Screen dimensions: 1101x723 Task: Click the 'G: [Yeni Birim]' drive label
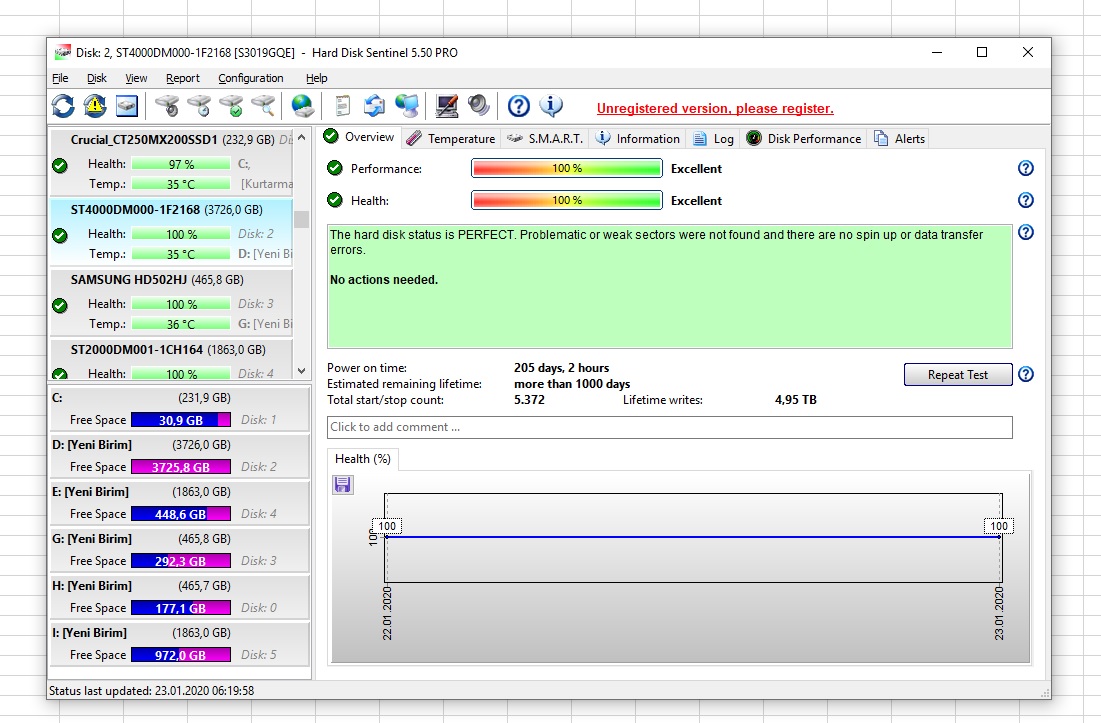click(92, 539)
